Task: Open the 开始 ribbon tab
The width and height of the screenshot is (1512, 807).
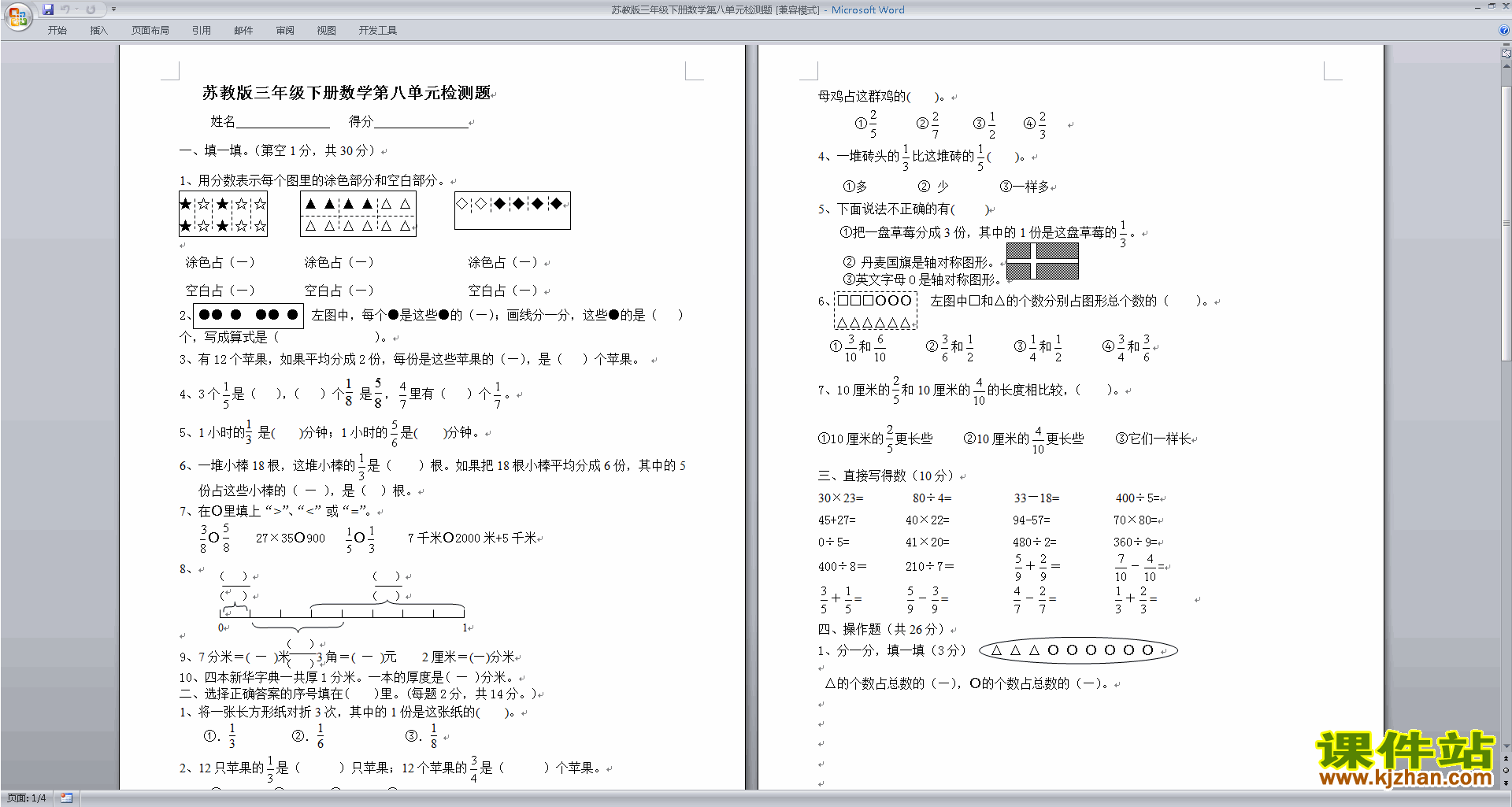Action: click(57, 31)
